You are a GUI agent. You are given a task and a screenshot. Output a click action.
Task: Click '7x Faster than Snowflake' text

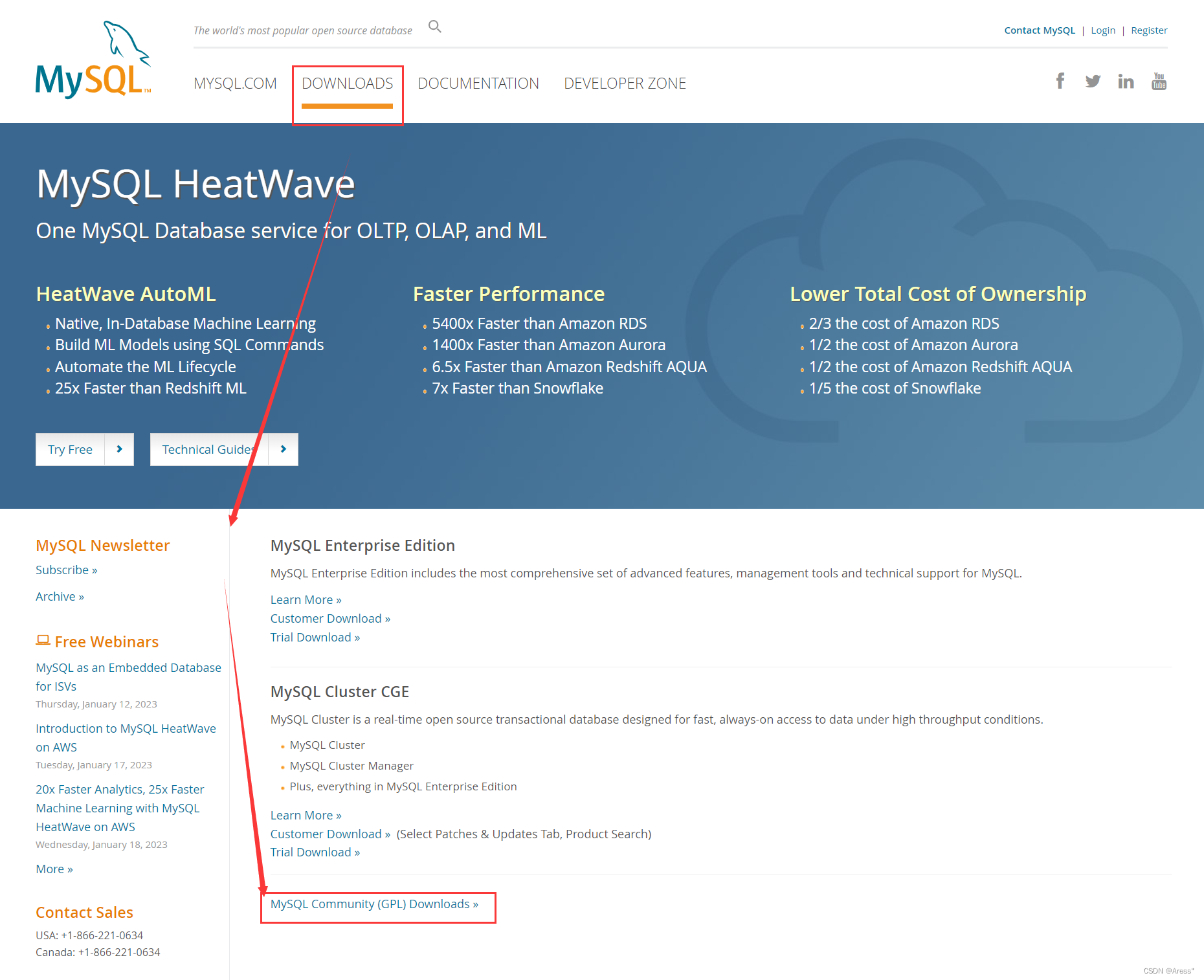click(517, 388)
